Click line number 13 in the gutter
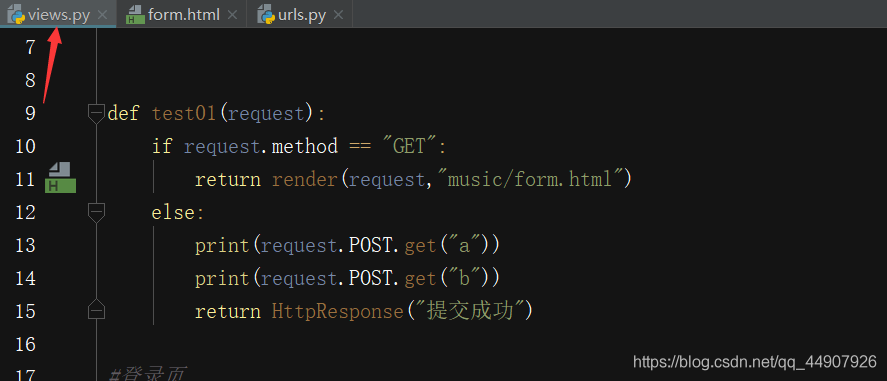 24,245
